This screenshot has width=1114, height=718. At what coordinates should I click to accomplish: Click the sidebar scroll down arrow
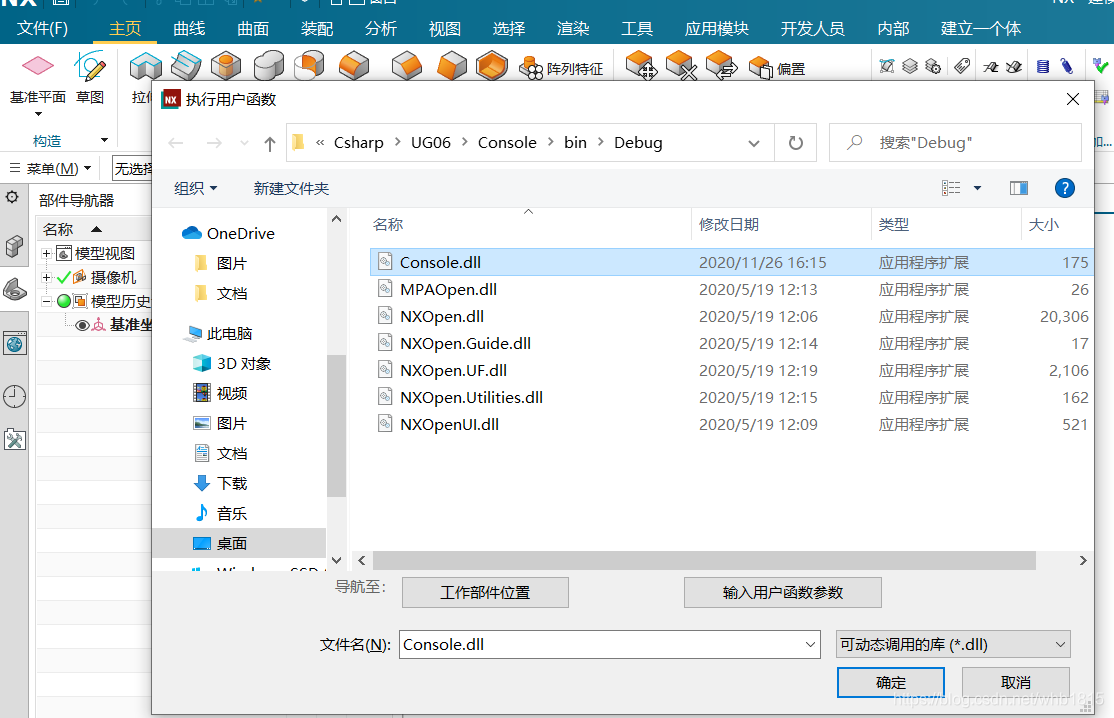pyautogui.click(x=337, y=560)
